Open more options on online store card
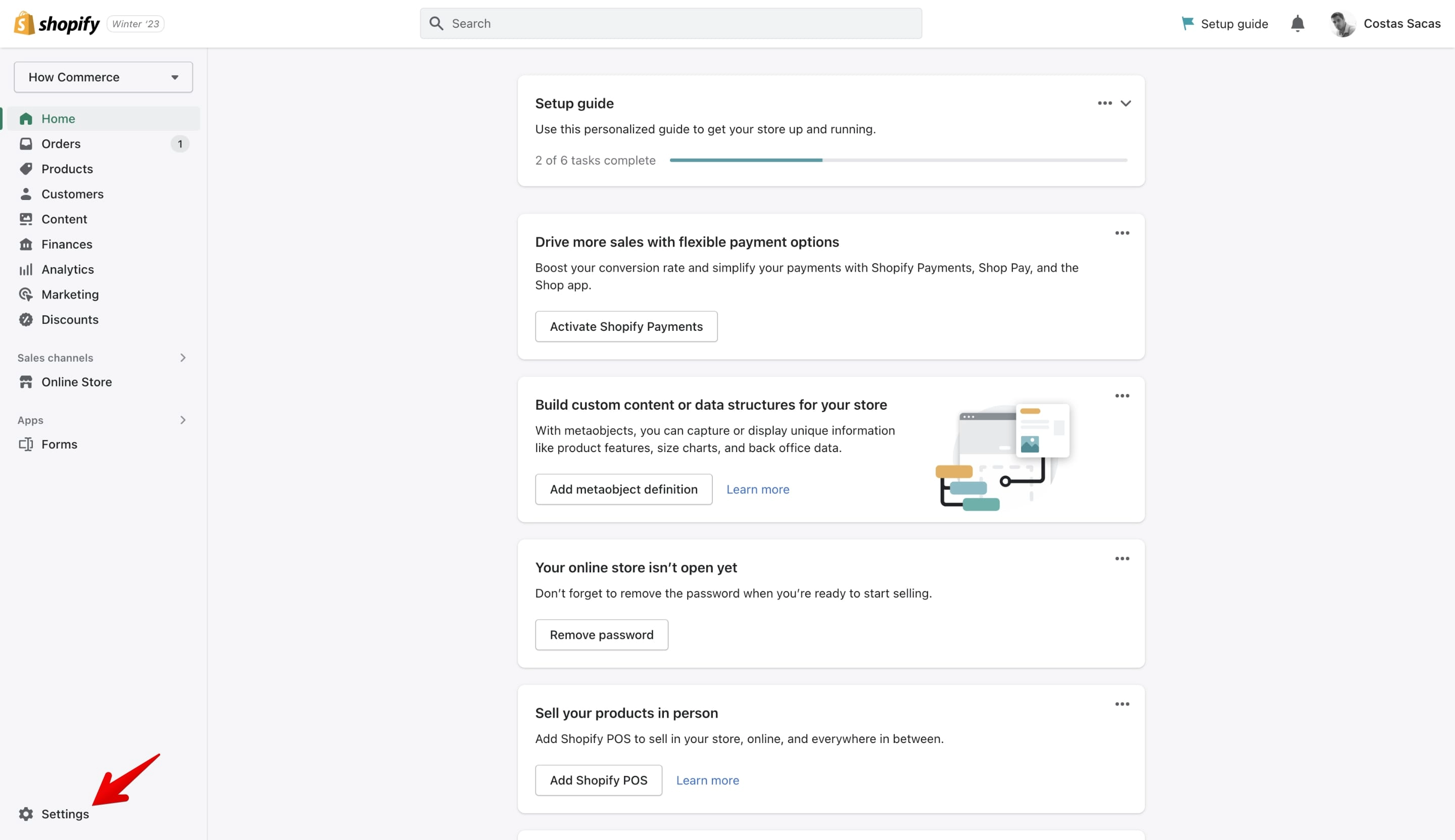This screenshot has width=1455, height=840. 1122,559
